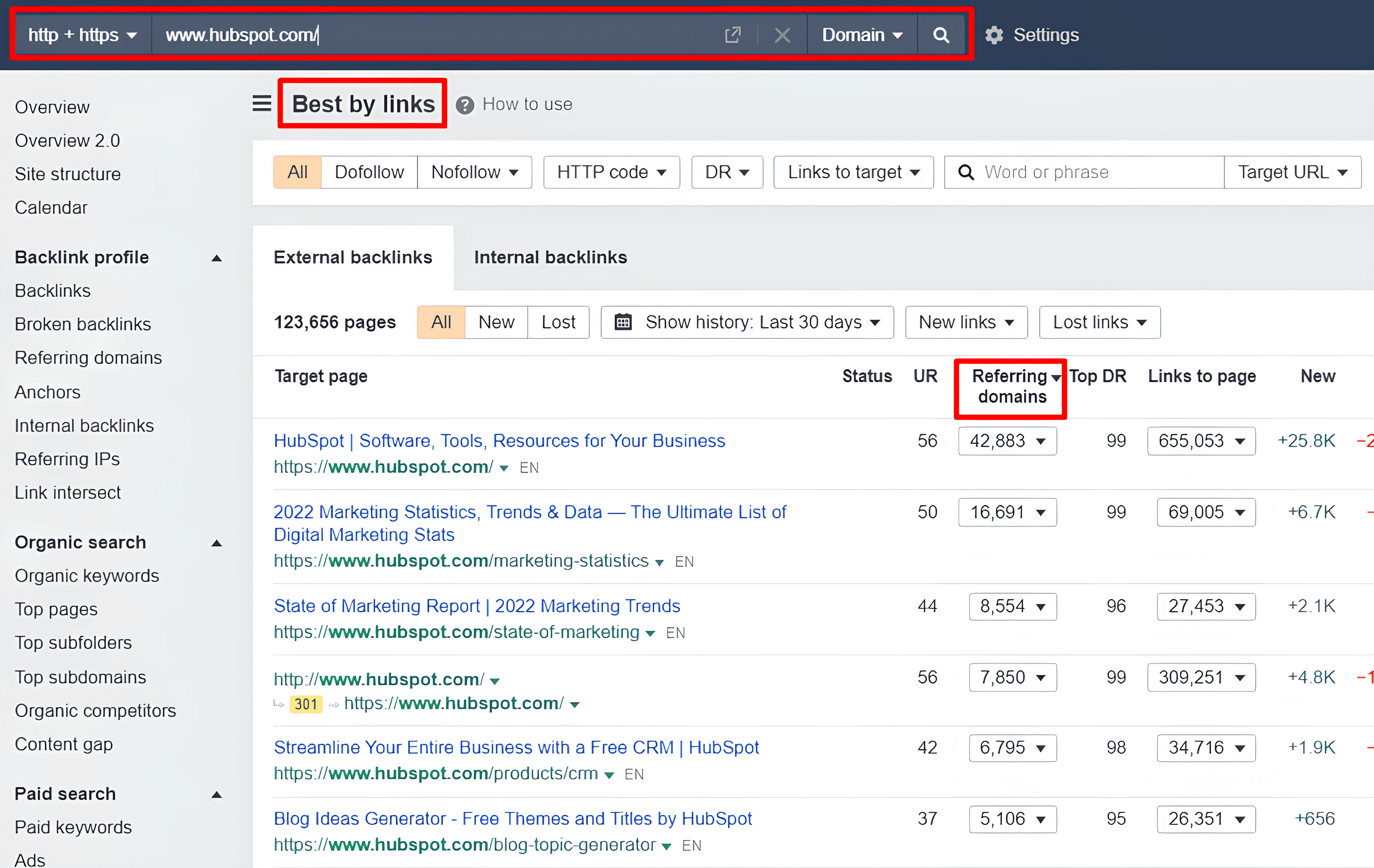Open Link intersect in sidebar
1374x868 pixels.
tap(68, 493)
